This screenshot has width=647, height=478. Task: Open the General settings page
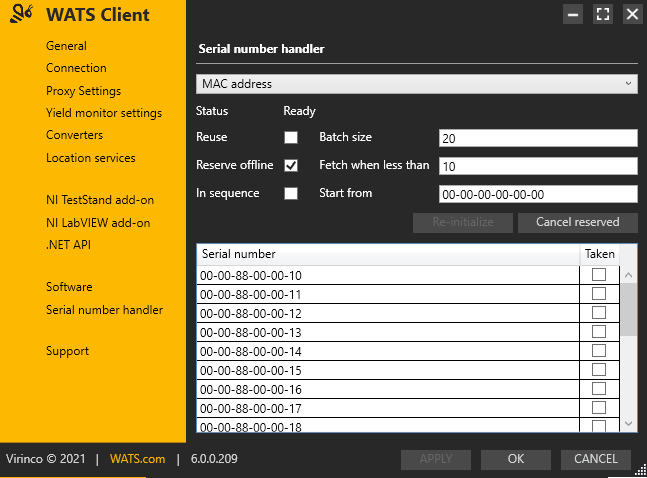click(66, 46)
